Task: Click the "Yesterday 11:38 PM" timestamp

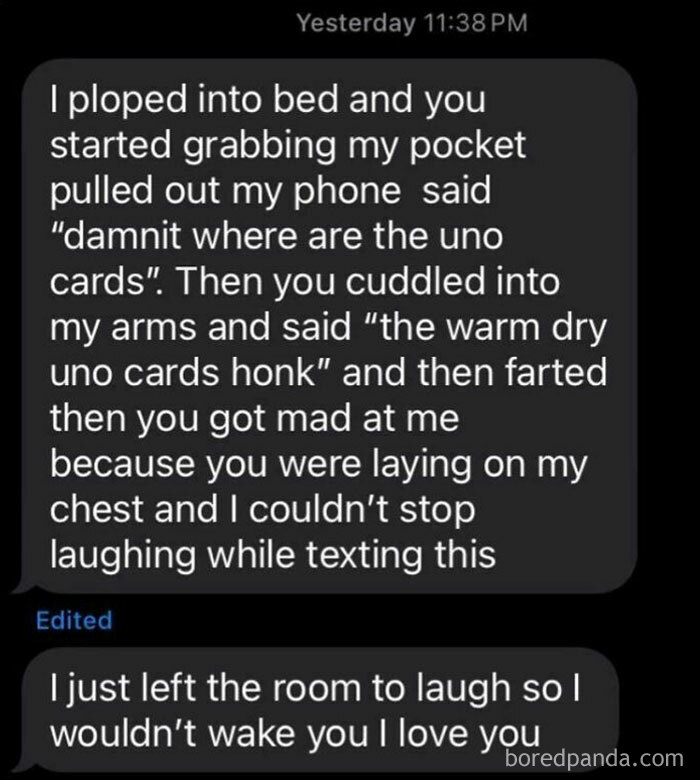Action: point(412,23)
